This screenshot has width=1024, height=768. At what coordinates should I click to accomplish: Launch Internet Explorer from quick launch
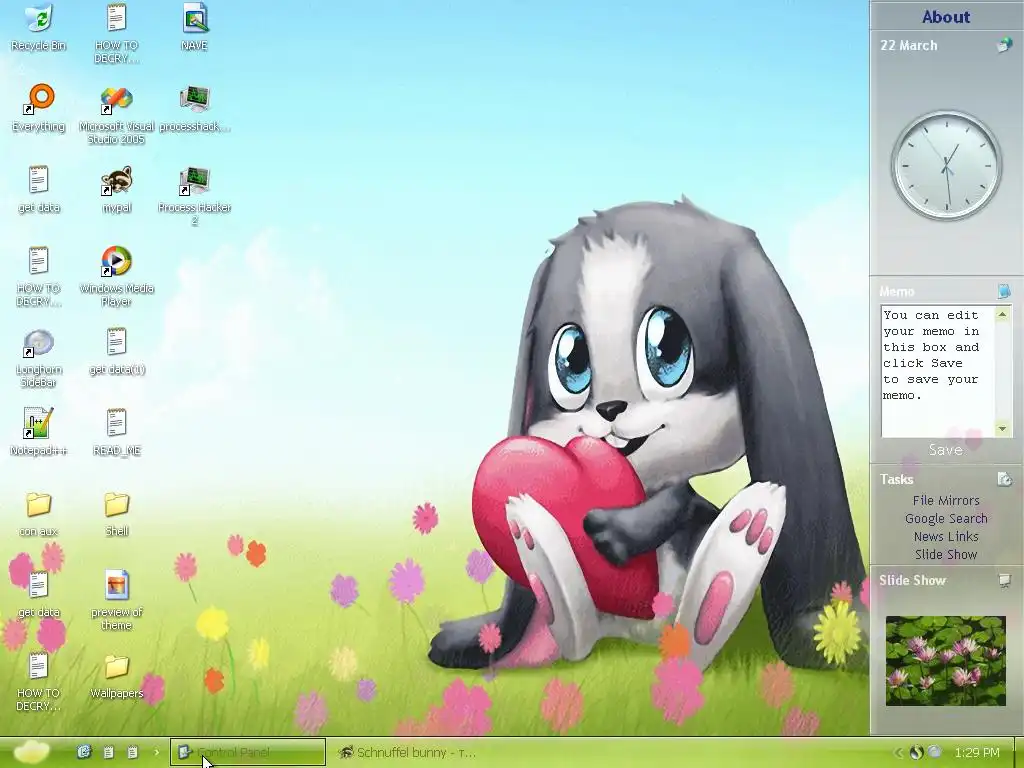[84, 752]
